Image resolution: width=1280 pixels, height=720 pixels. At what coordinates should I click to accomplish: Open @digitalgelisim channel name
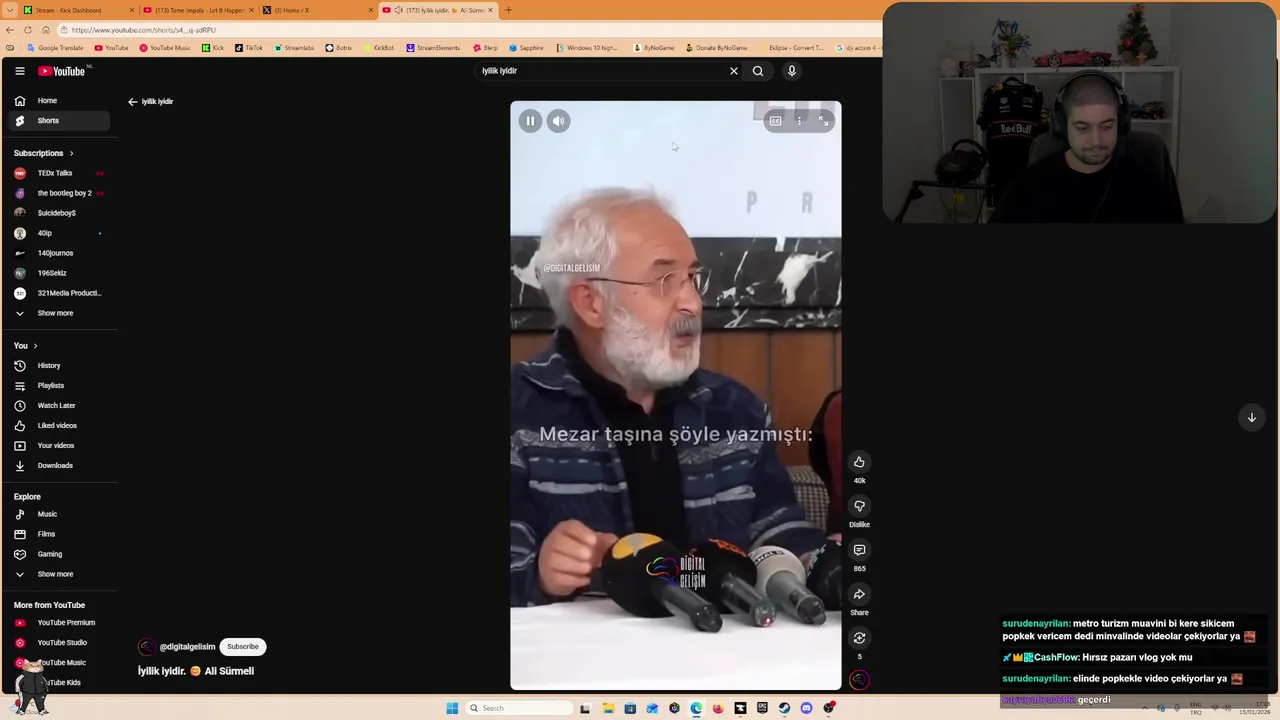pyautogui.click(x=187, y=647)
